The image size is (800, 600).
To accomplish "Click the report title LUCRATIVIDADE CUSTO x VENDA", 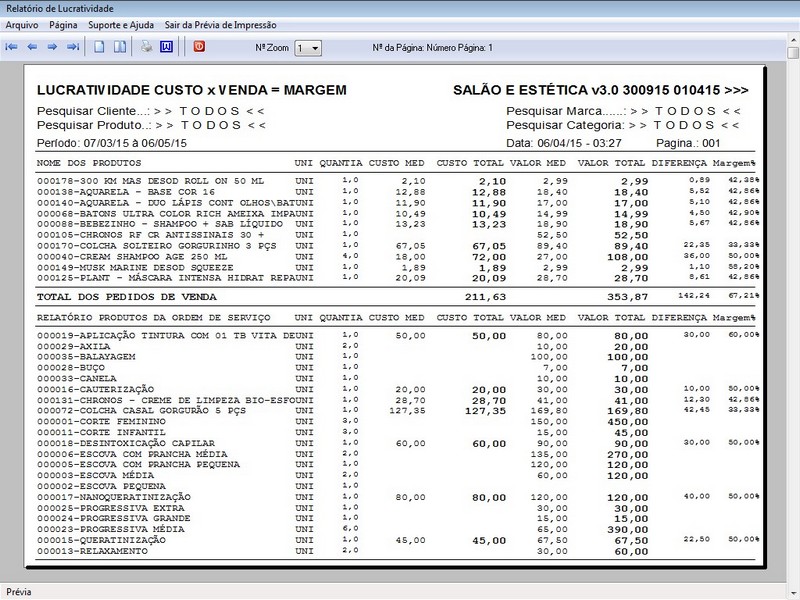I will tap(191, 90).
